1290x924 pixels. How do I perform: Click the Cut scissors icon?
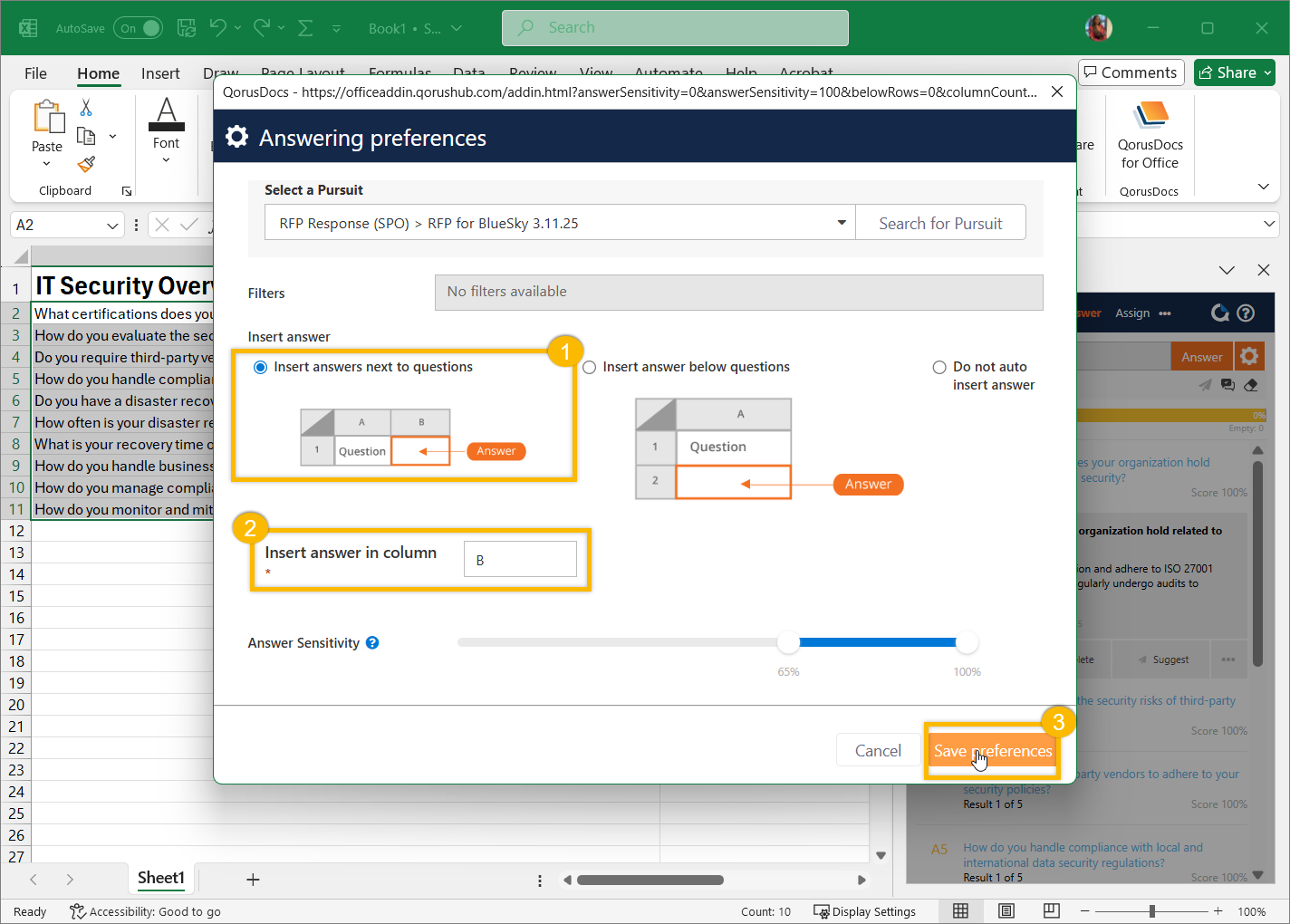tap(86, 108)
